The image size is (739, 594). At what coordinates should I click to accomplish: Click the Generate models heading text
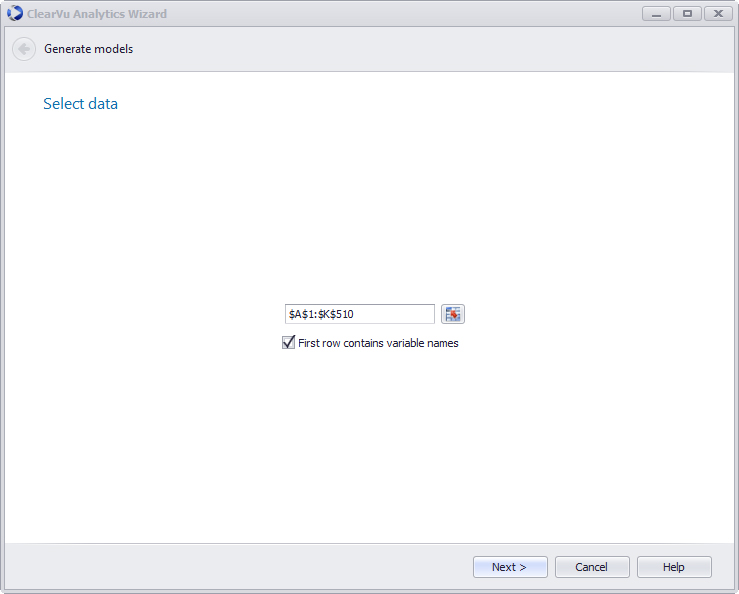click(x=89, y=49)
